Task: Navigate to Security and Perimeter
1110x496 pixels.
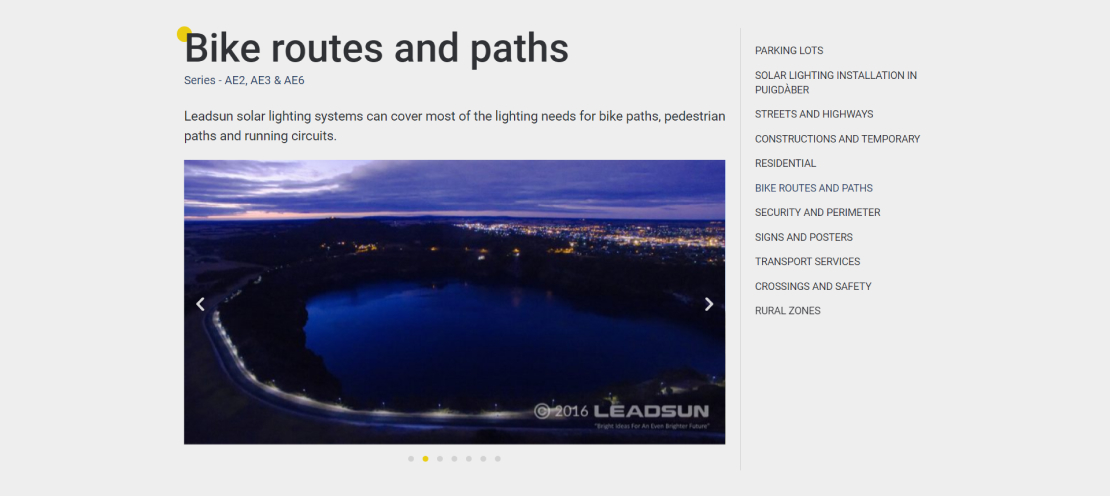Action: (817, 212)
